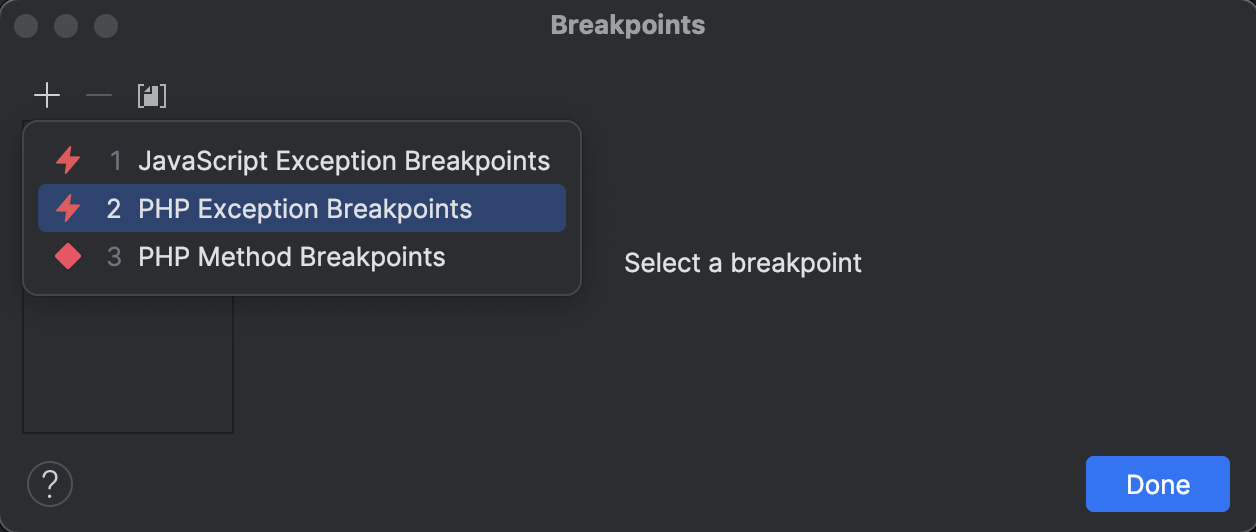This screenshot has height=532, width=1256.
Task: Click the PHP Method red diamond icon
Action: [x=68, y=257]
